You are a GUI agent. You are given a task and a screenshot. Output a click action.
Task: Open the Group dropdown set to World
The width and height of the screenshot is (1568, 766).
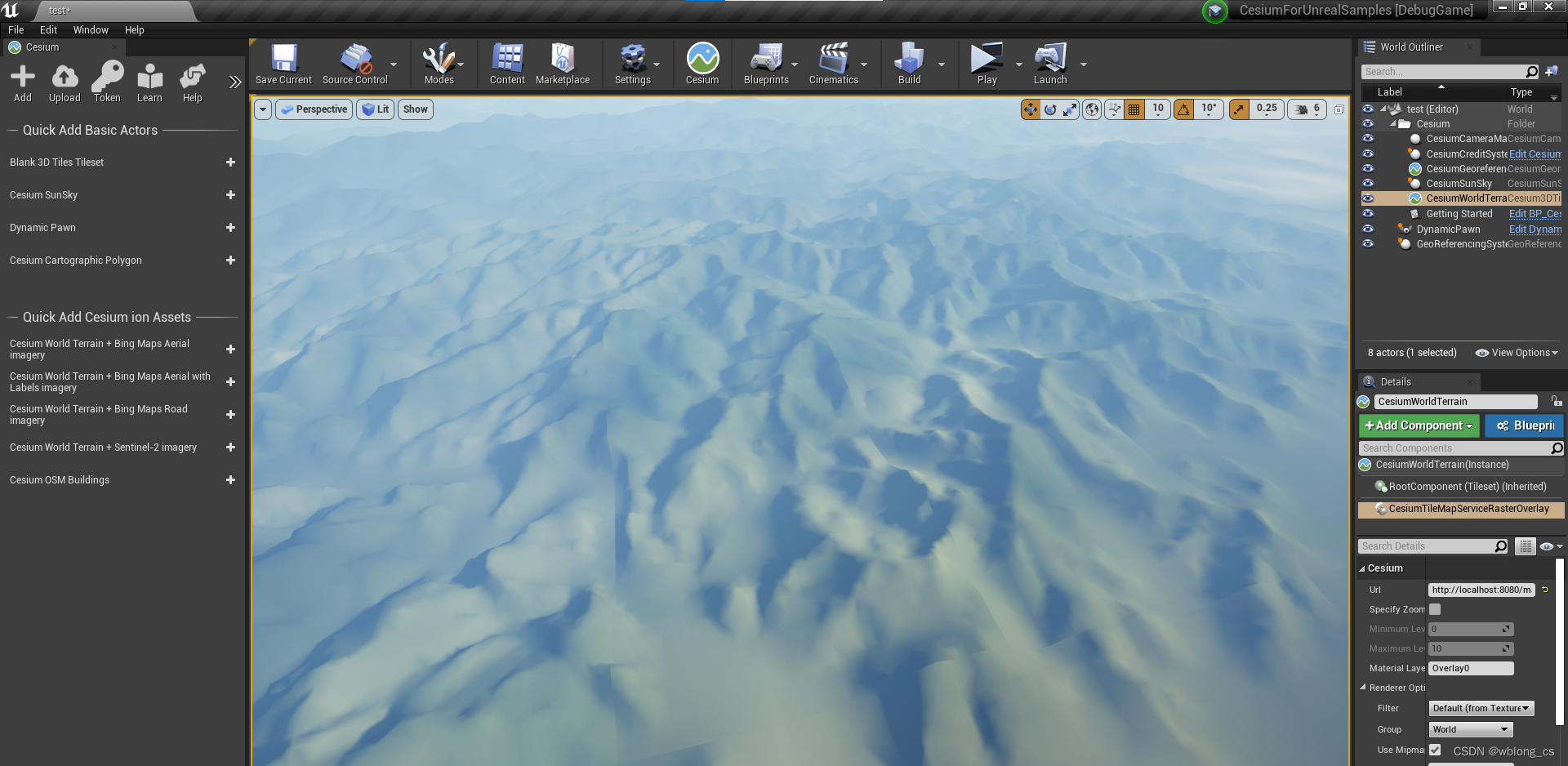[x=1470, y=729]
